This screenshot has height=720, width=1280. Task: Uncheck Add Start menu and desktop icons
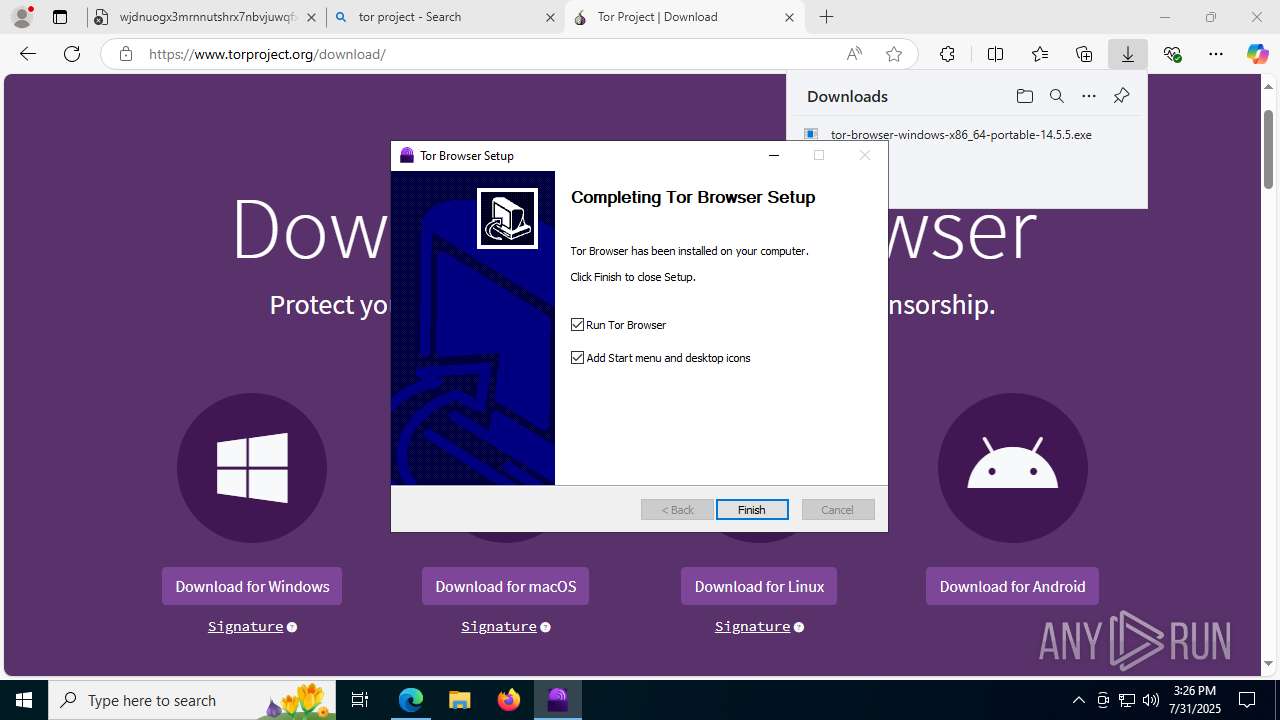577,358
